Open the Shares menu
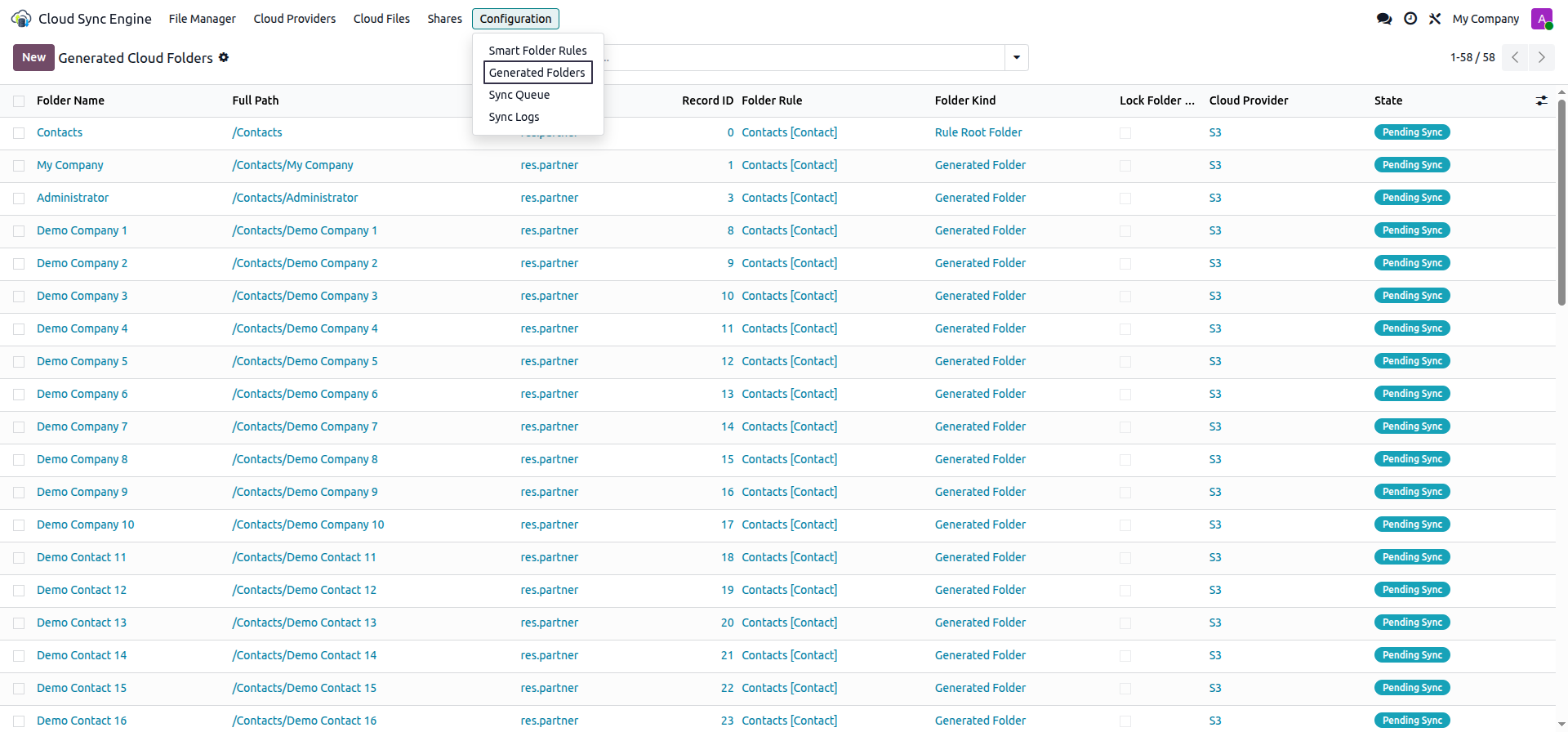This screenshot has height=732, width=1568. [x=444, y=19]
